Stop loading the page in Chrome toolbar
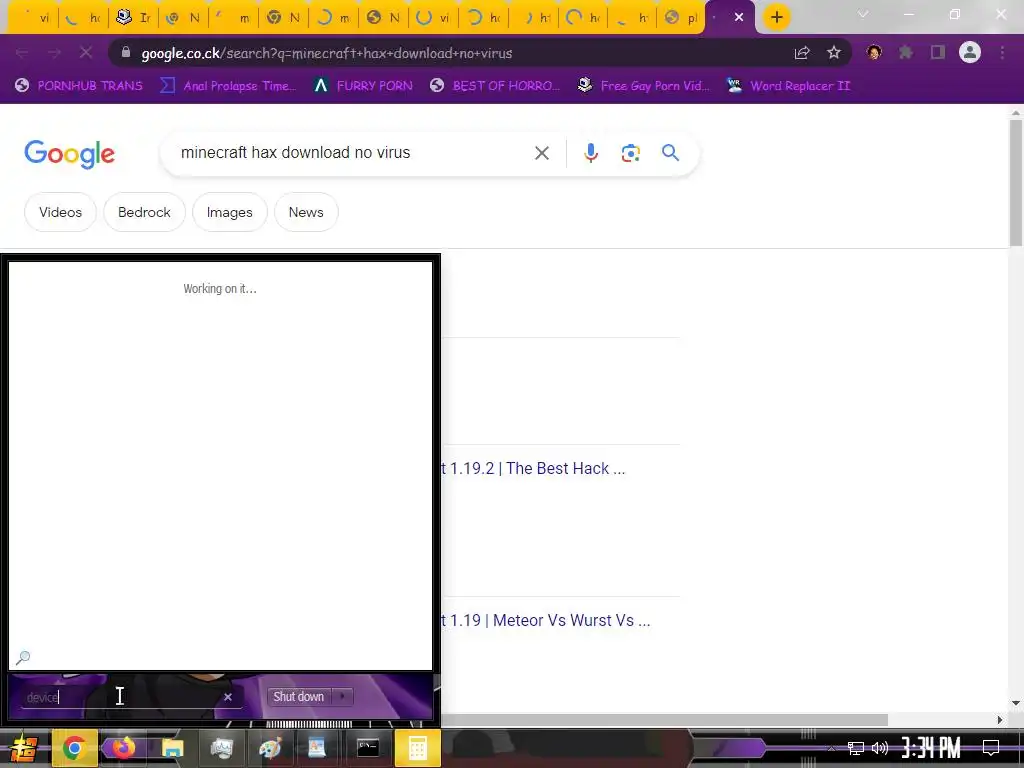1024x768 pixels. pyautogui.click(x=86, y=53)
